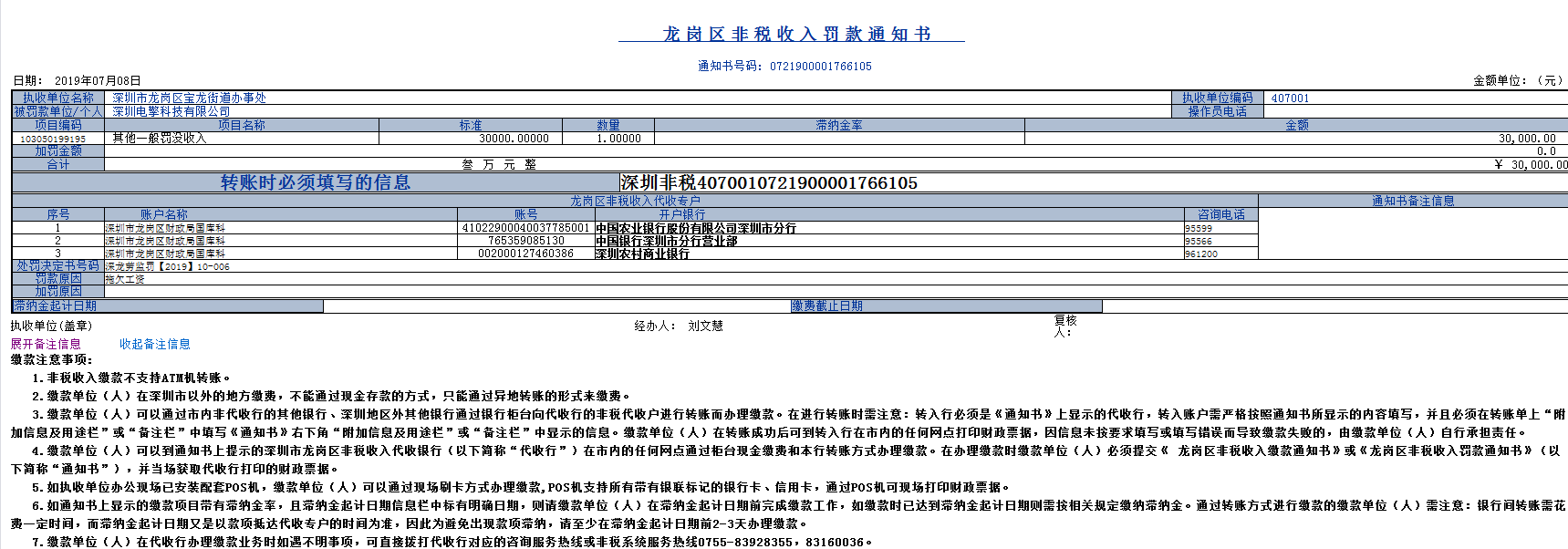Click the 咨询电话 column header

click(1221, 214)
